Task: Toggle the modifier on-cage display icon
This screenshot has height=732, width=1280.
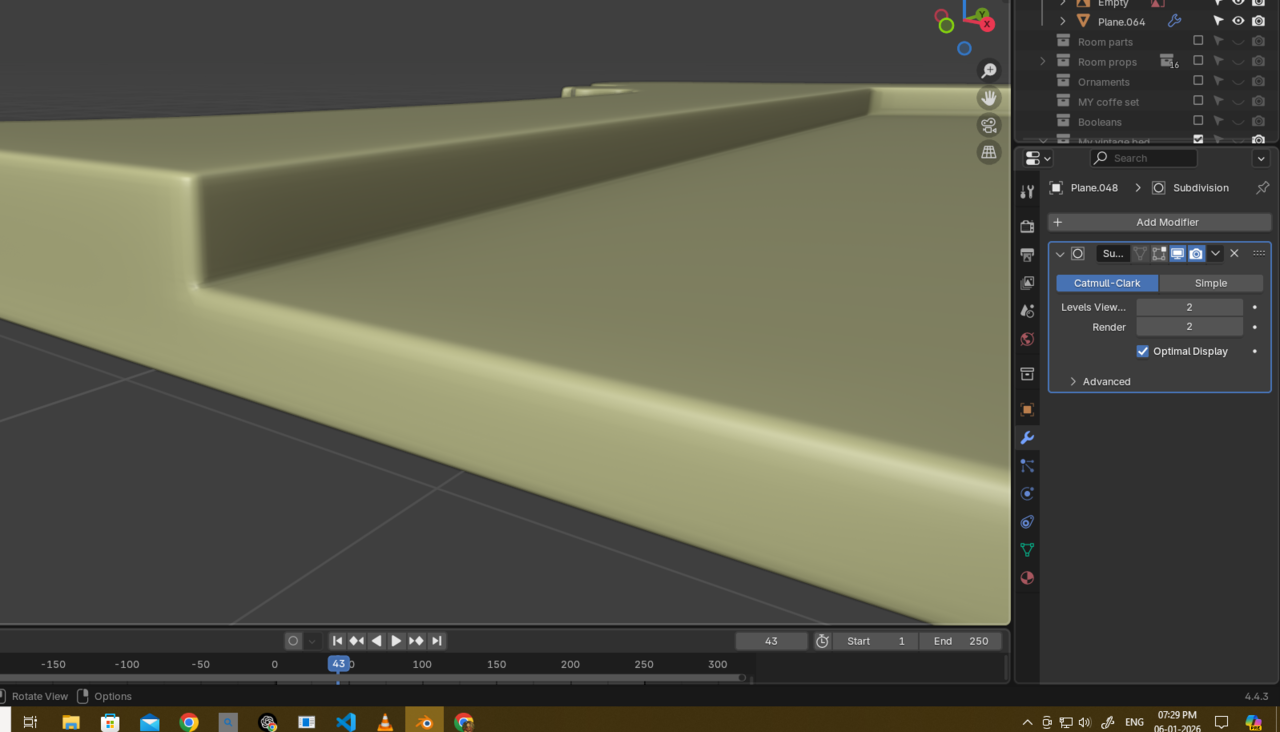Action: click(x=1140, y=254)
